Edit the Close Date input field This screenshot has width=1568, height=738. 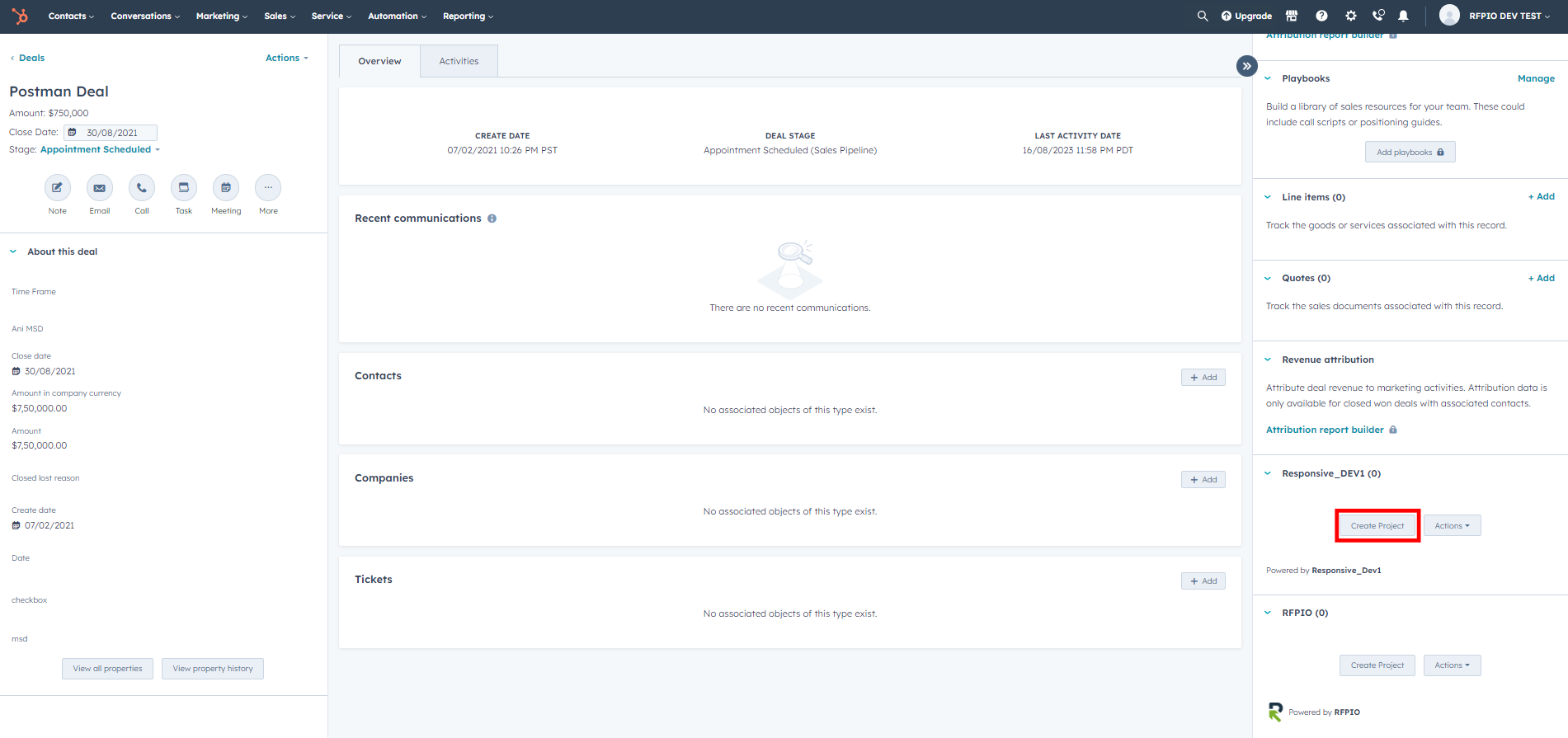tap(111, 133)
